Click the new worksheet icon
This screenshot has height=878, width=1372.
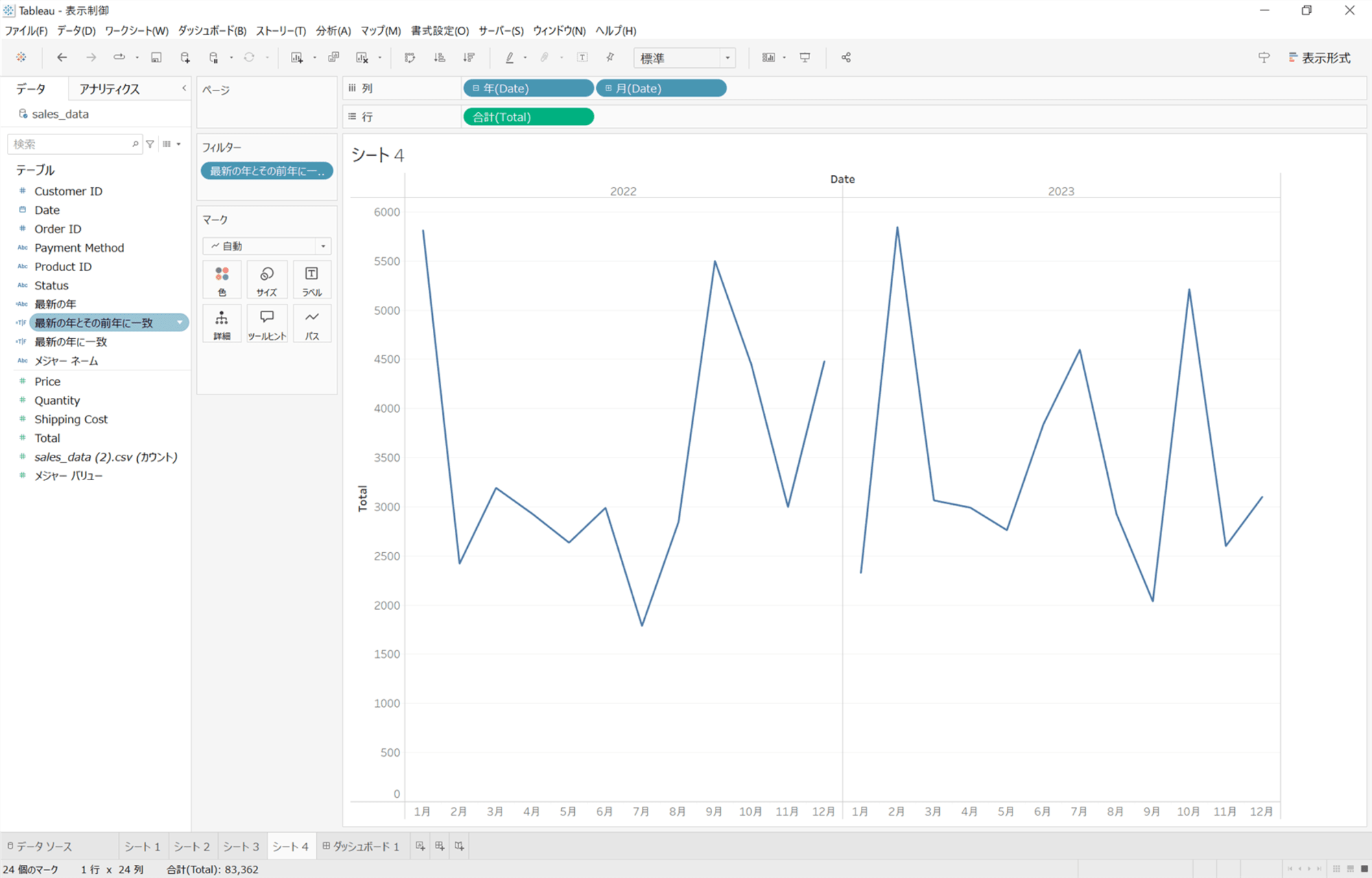click(297, 58)
